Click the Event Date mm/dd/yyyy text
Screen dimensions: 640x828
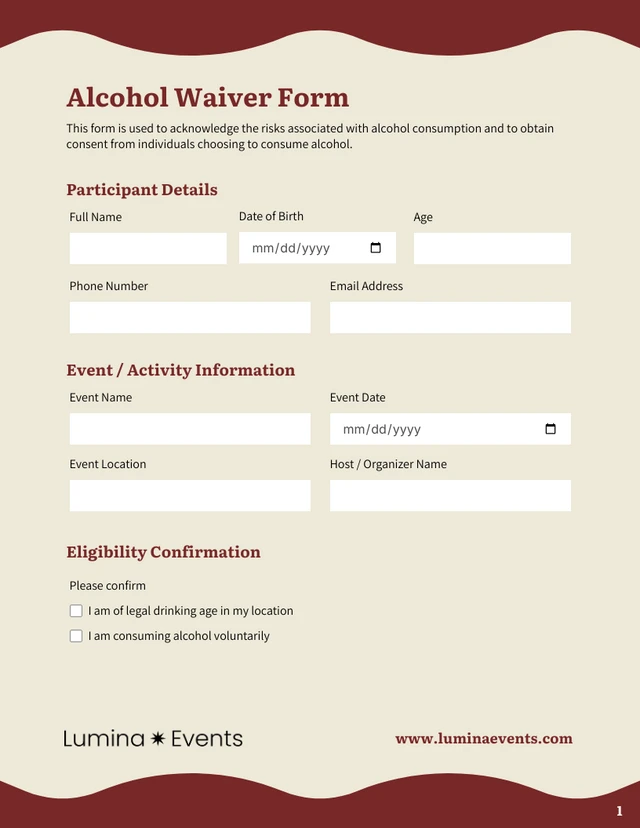click(382, 429)
